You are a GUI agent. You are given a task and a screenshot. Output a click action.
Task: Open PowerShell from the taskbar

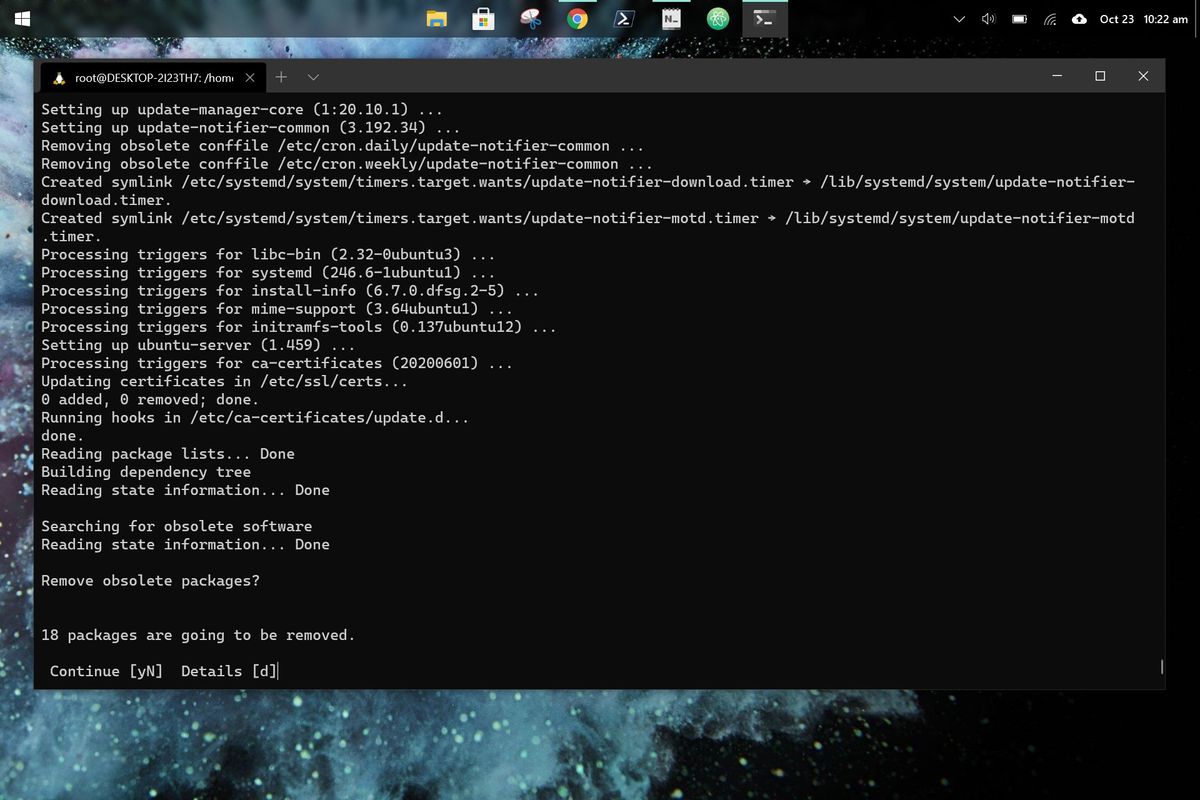(625, 17)
